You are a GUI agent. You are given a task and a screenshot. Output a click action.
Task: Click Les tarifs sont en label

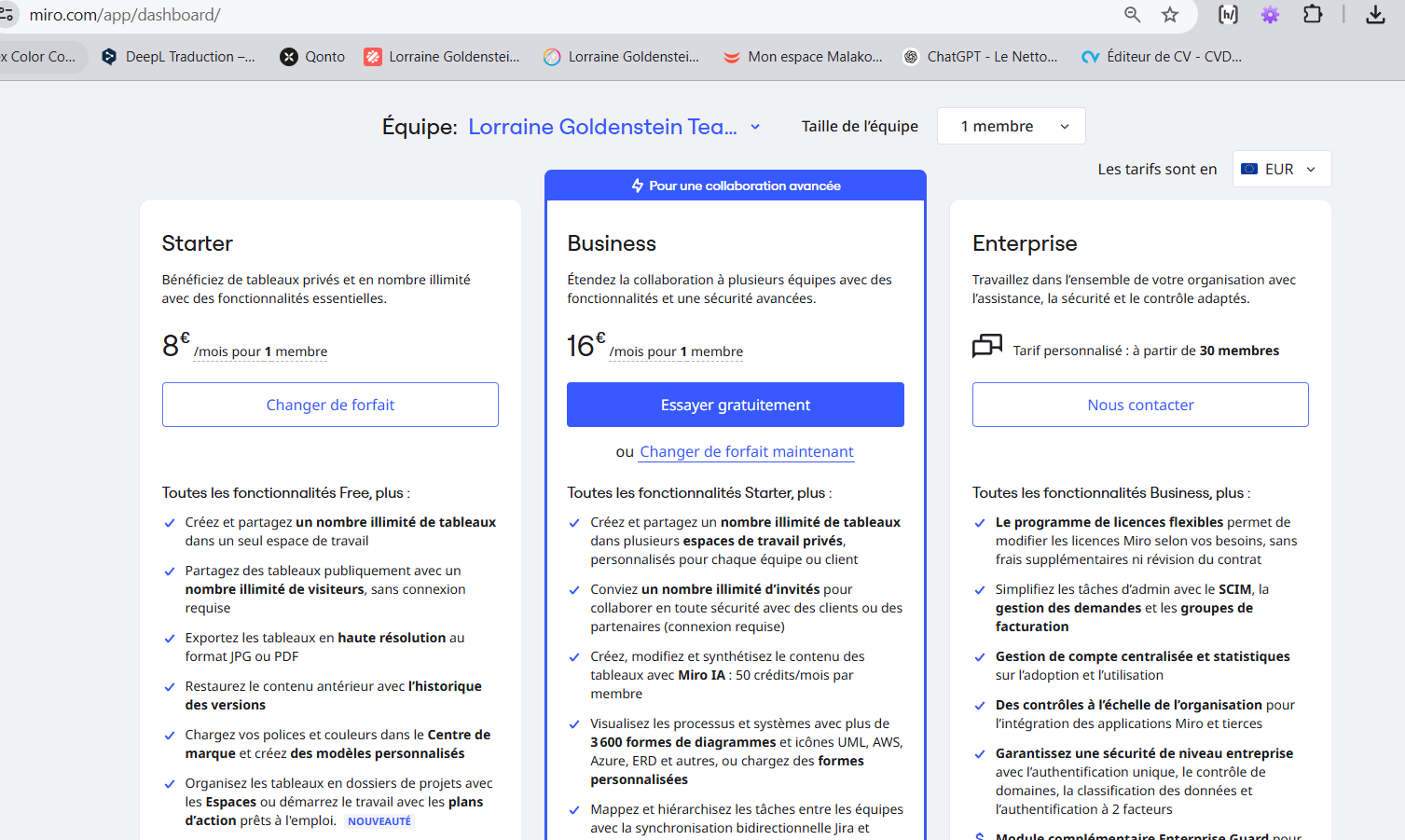[1157, 169]
